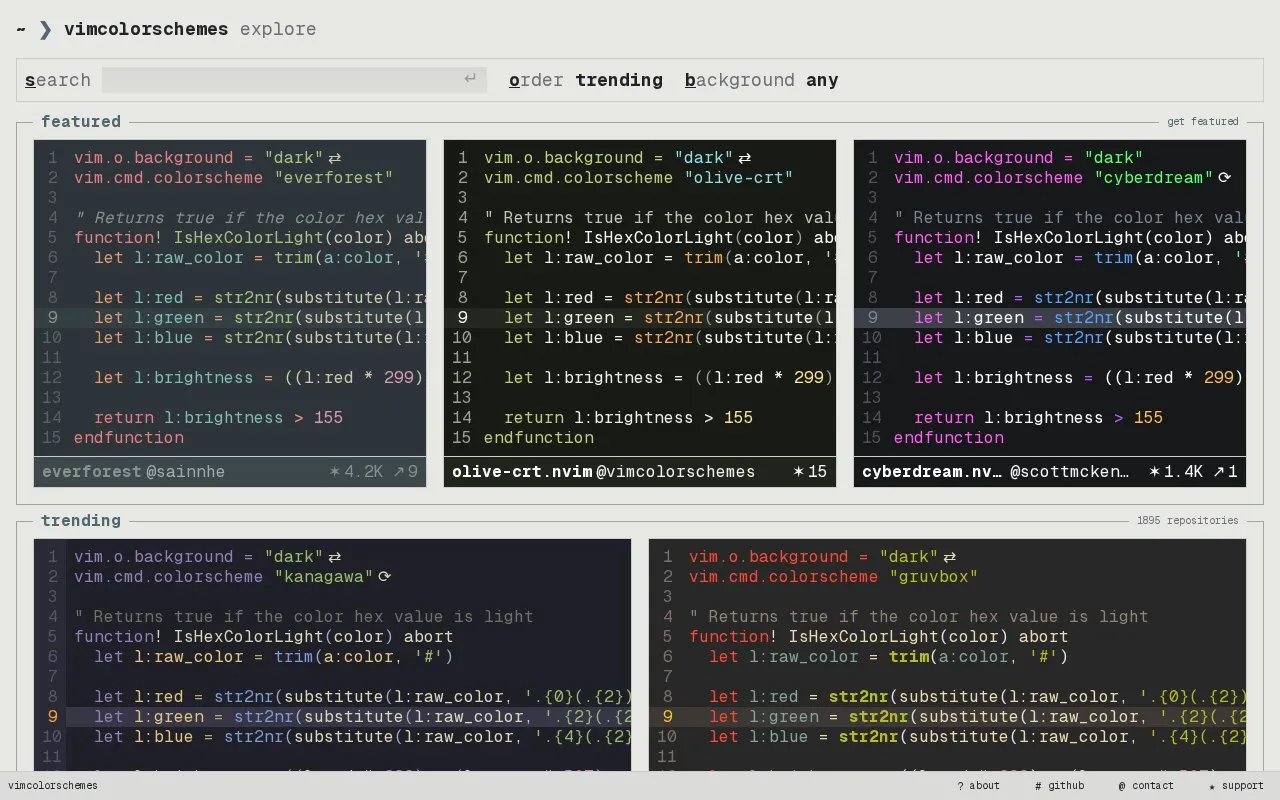This screenshot has height=800, width=1280.
Task: Click the trending arrow icon on cyberdream card
Action: tap(1218, 471)
